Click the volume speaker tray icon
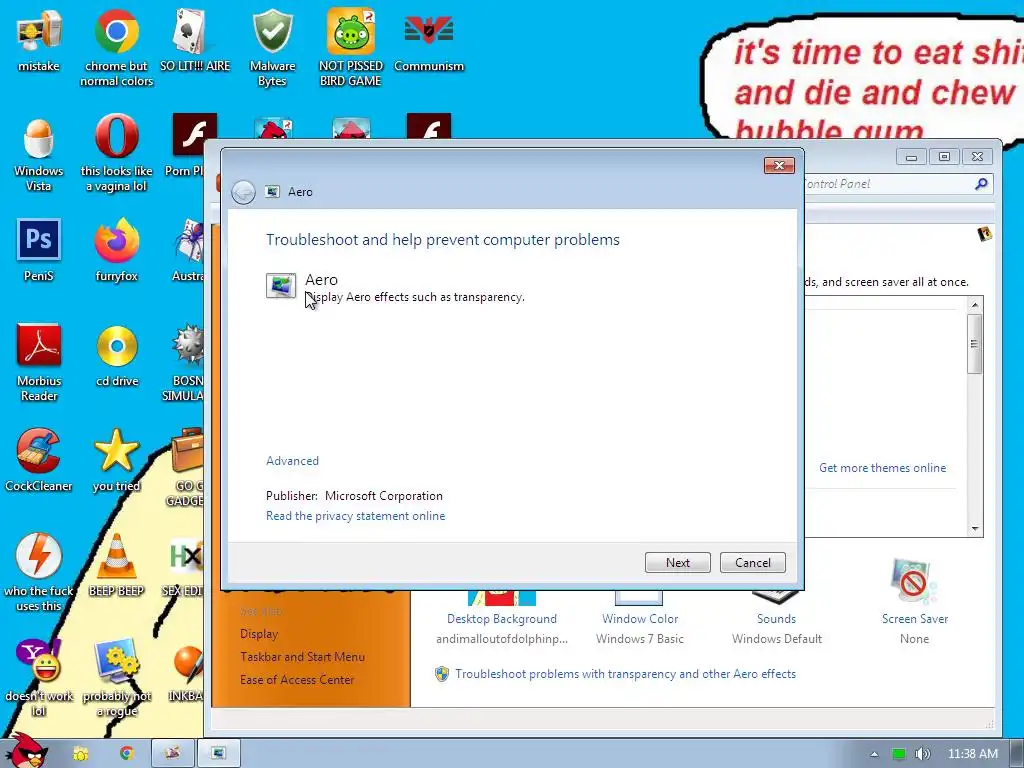 pyautogui.click(x=921, y=754)
